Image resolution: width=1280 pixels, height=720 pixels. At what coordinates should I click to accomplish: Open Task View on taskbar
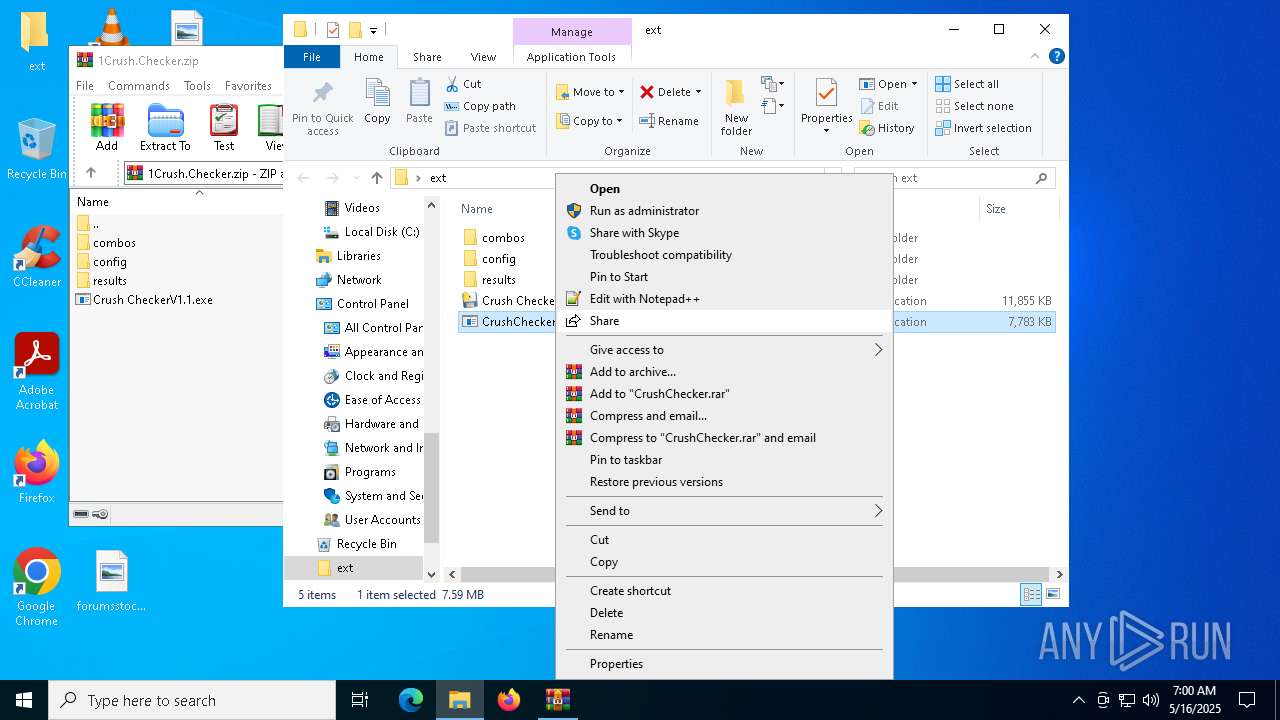pos(361,700)
